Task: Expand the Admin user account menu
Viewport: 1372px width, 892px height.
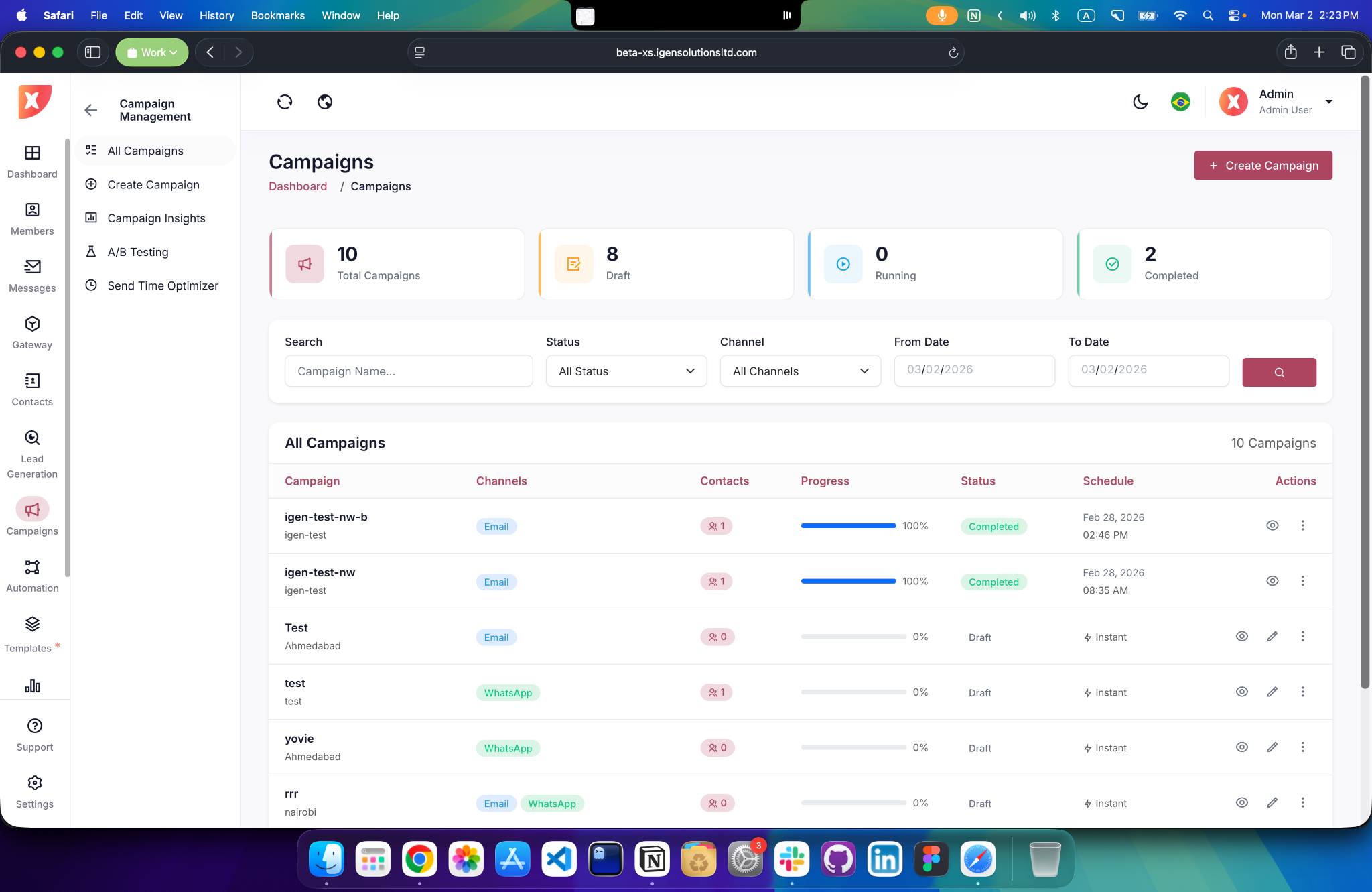Action: (1329, 102)
